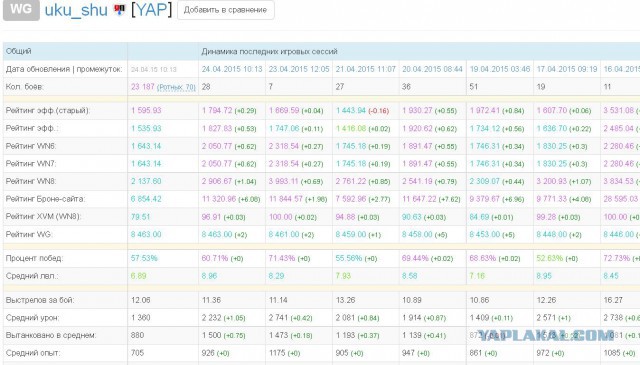Click the Средний лвл. row label
This screenshot has width=640, height=365.
pyautogui.click(x=32, y=276)
